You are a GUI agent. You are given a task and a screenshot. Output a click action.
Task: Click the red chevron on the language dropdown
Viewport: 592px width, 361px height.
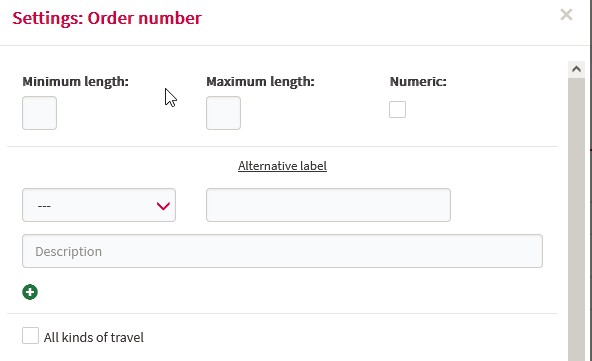163,206
